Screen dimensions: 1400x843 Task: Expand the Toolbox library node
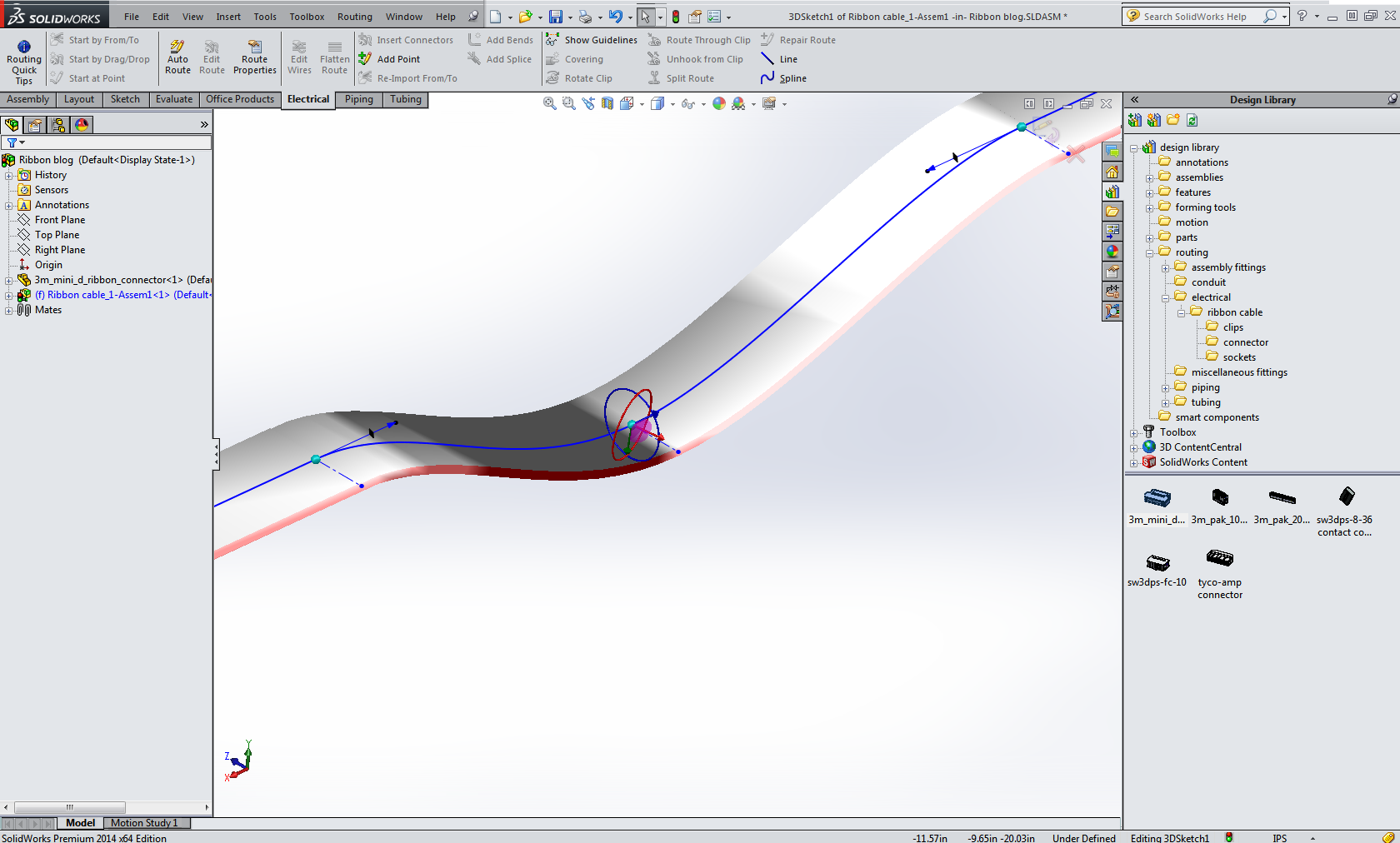1133,432
